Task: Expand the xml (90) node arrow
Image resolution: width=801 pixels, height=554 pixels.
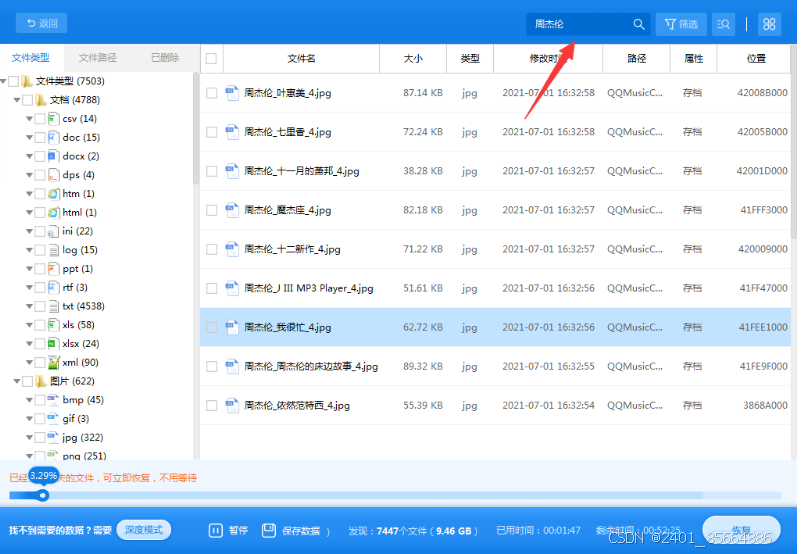Action: click(x=29, y=363)
